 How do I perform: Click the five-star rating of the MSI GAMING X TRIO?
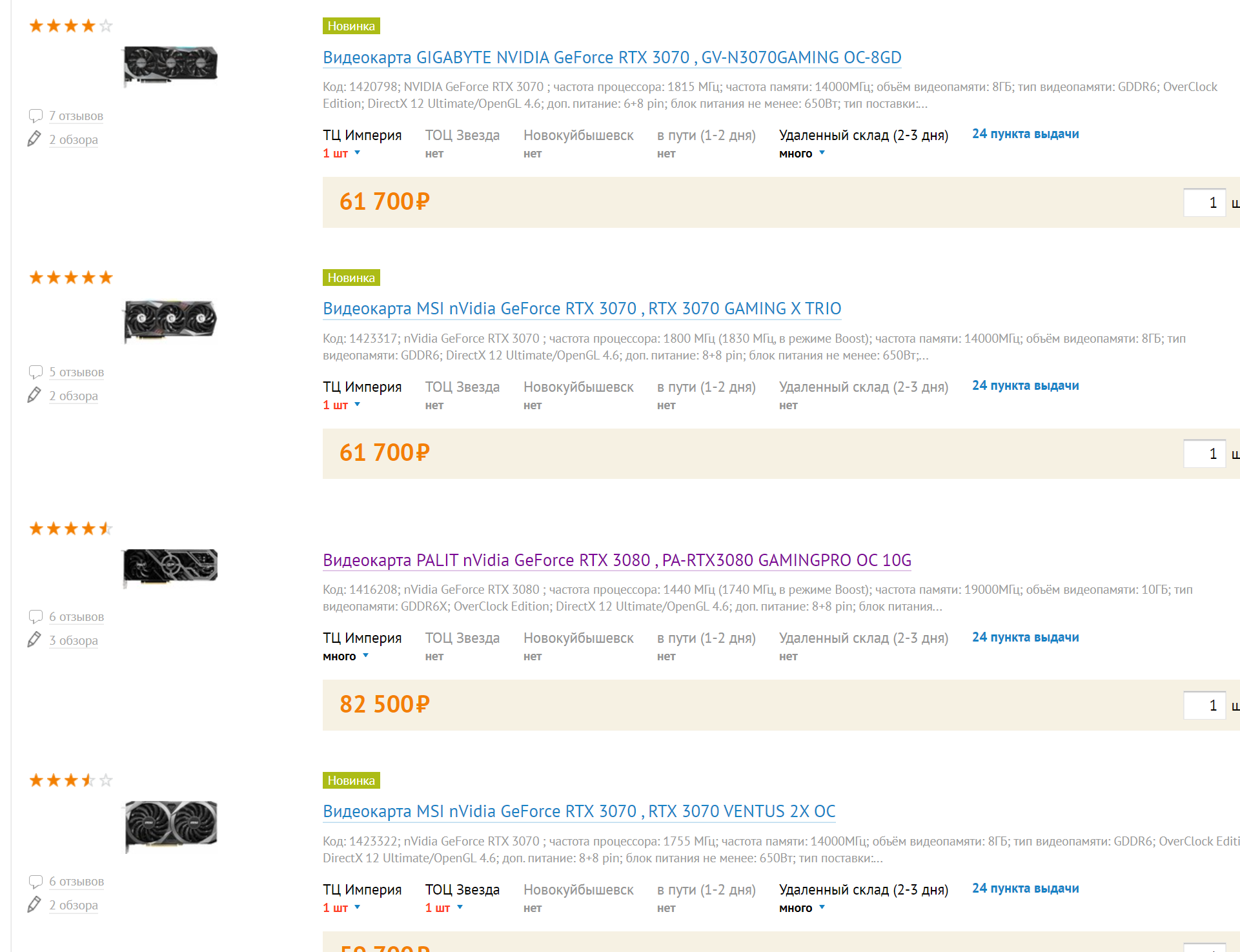tap(71, 278)
